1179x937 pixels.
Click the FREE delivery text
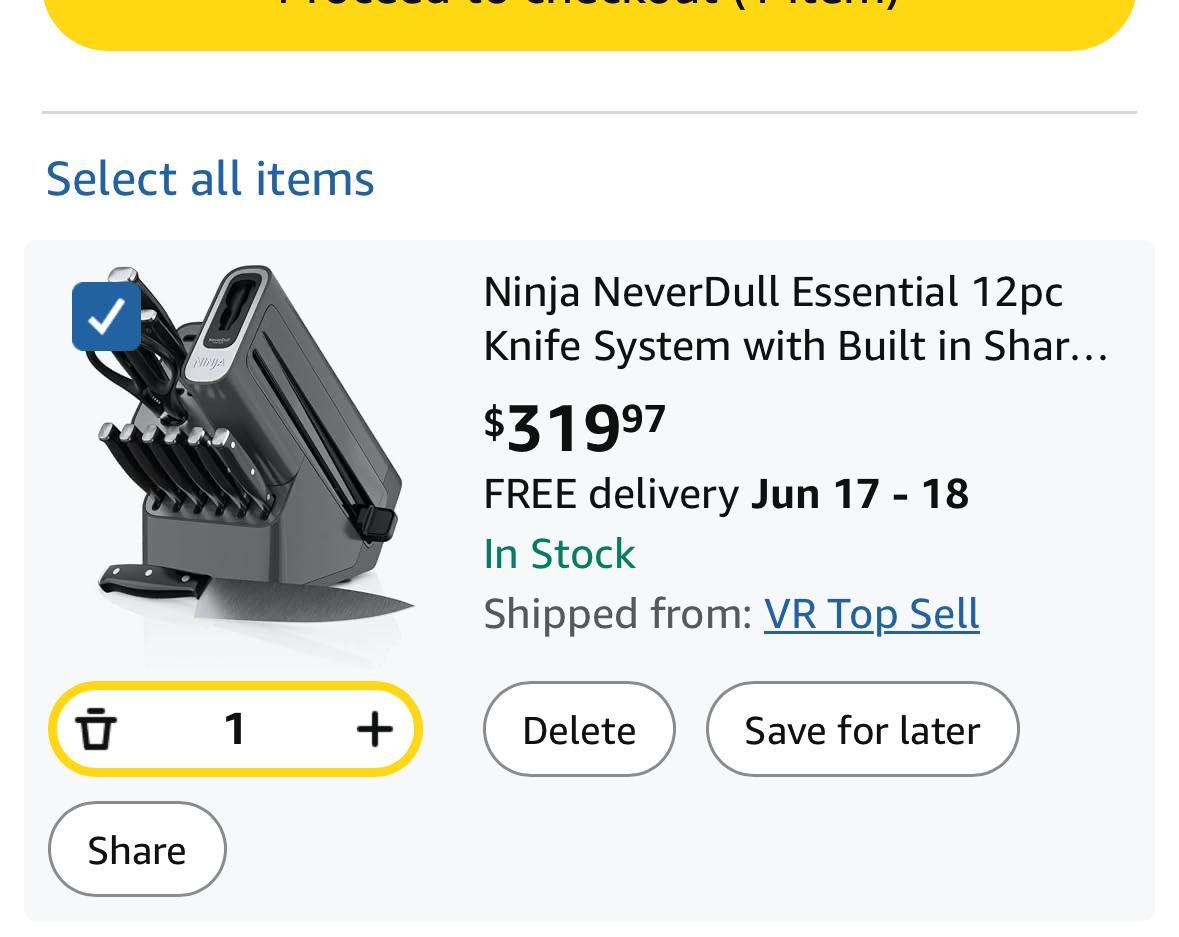[x=611, y=494]
